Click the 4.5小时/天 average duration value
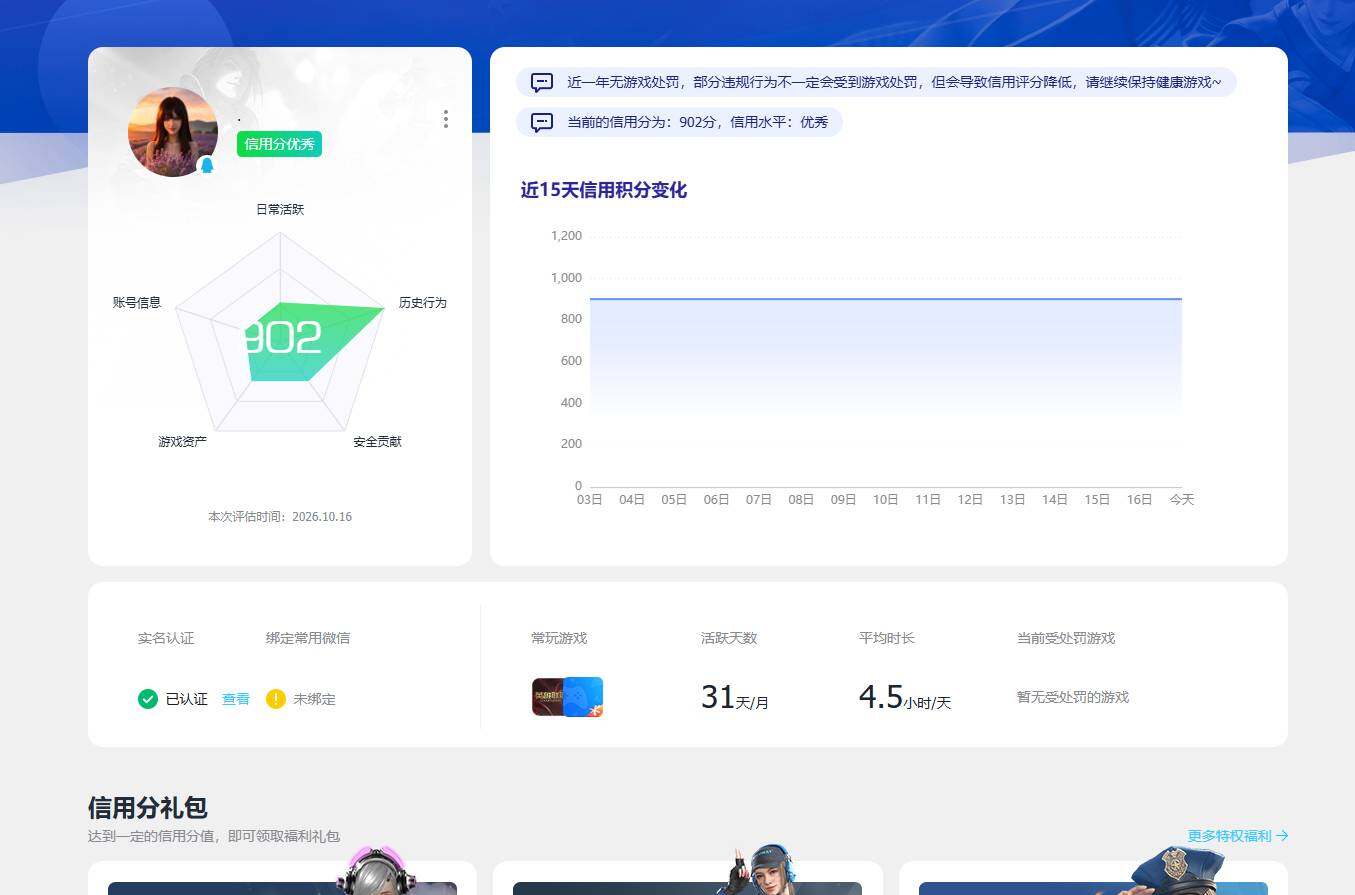Screen dimensions: 1355x895 [x=905, y=697]
